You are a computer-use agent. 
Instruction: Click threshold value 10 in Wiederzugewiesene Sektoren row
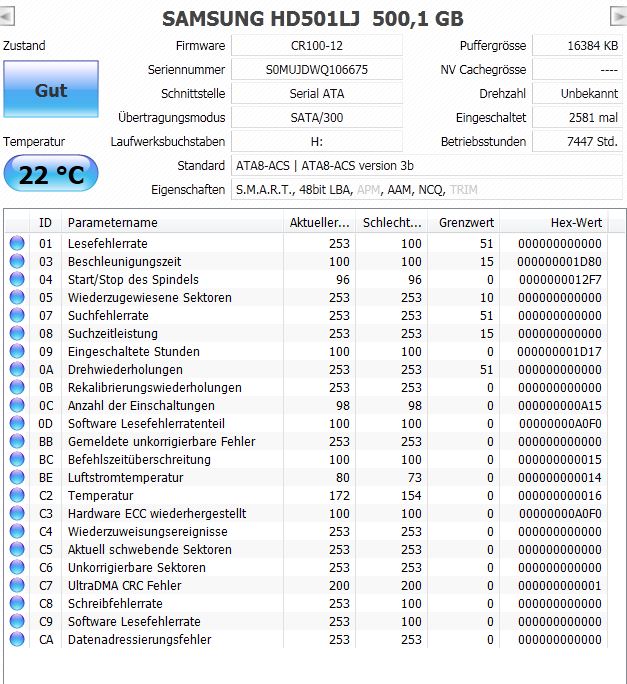coord(487,298)
